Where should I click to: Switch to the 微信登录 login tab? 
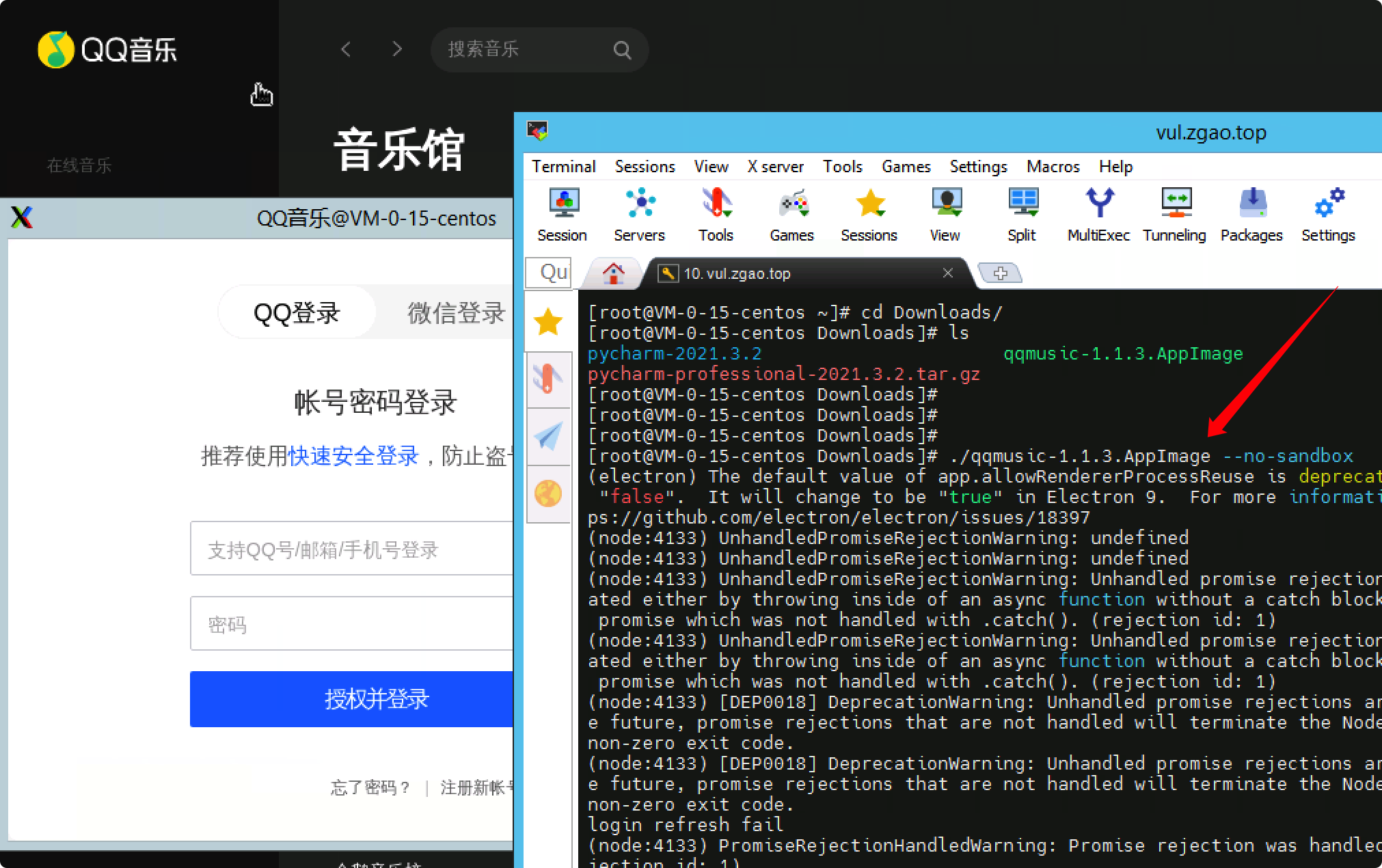point(455,312)
